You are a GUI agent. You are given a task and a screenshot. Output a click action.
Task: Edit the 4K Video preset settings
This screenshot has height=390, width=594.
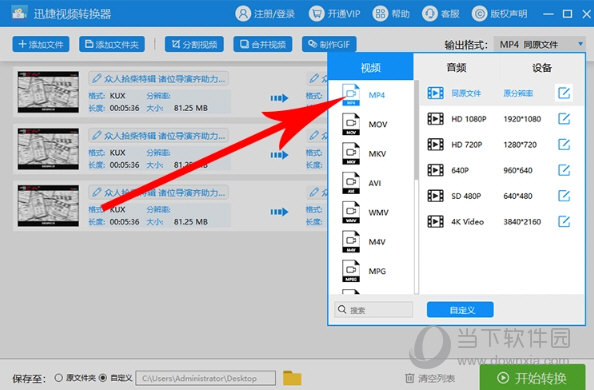point(564,222)
